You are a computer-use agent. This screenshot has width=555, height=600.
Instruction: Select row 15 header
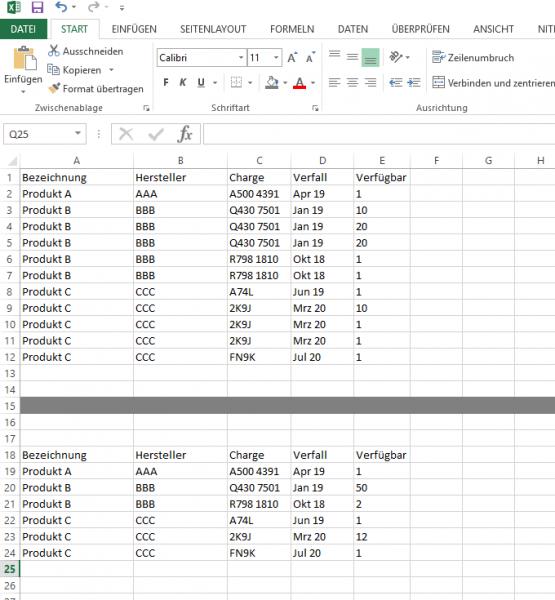tap(10, 406)
